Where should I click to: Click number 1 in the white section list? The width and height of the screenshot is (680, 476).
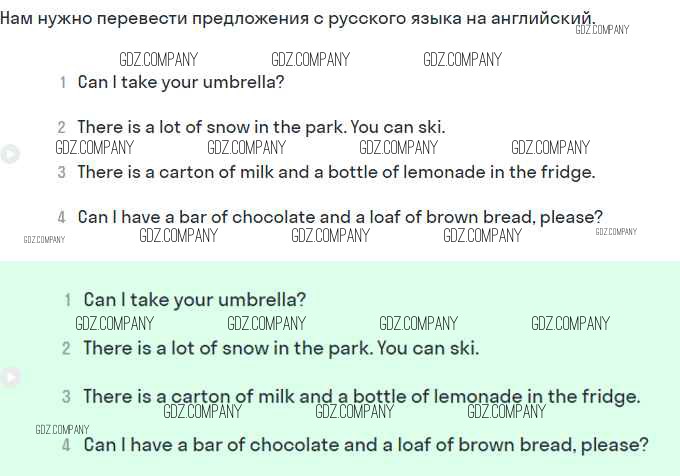(x=63, y=83)
